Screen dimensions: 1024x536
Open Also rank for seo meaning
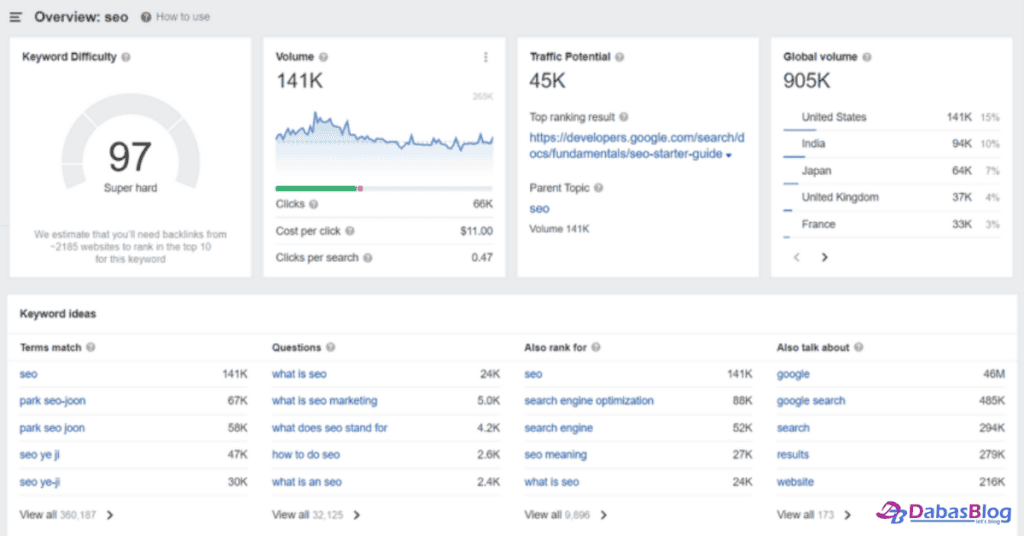[555, 455]
